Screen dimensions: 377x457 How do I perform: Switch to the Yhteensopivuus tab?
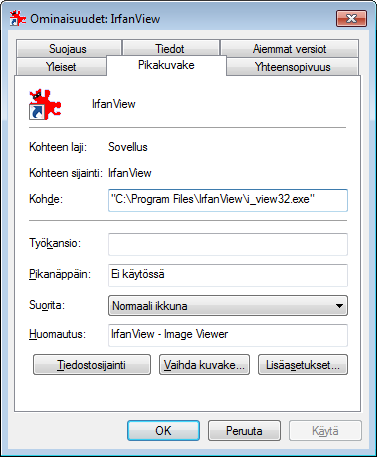point(292,67)
